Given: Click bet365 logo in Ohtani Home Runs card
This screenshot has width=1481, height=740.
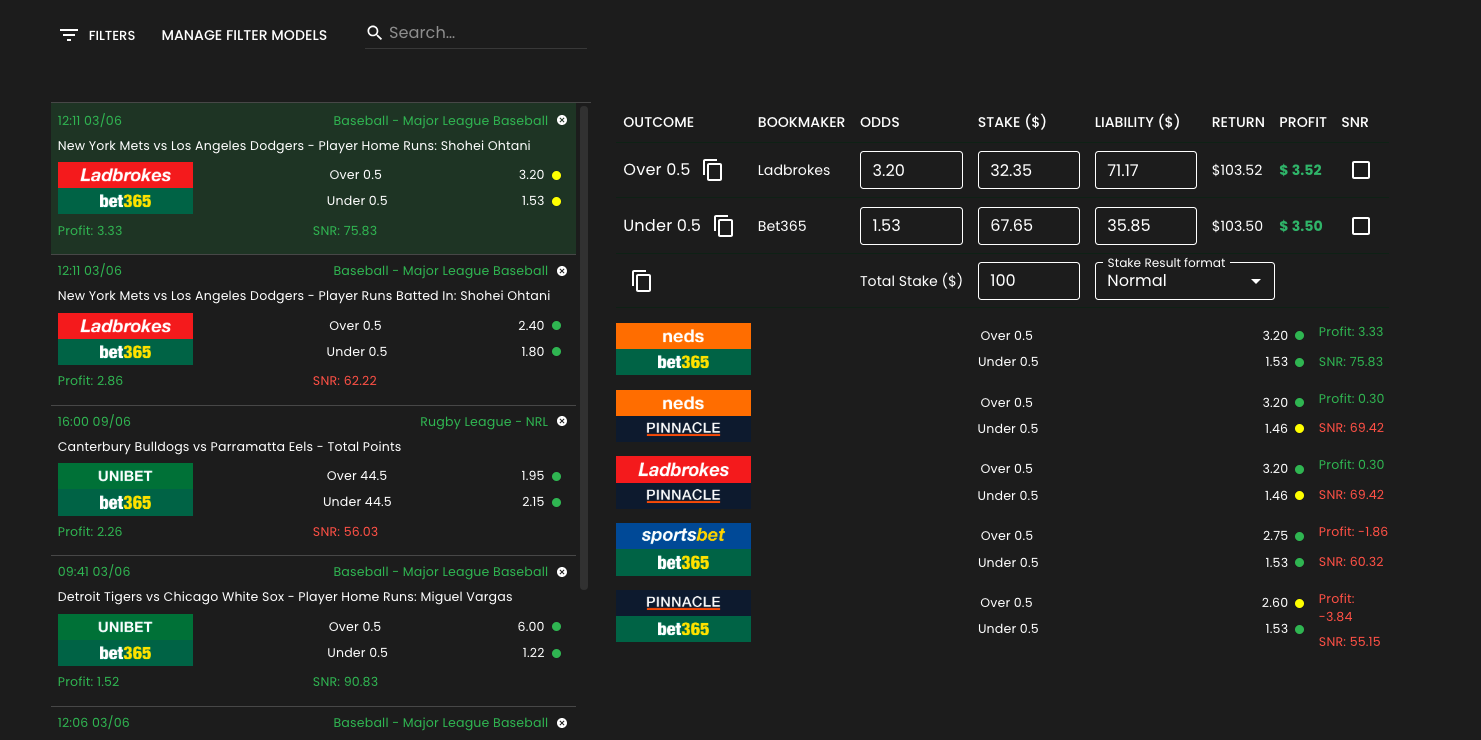Looking at the screenshot, I should point(125,201).
